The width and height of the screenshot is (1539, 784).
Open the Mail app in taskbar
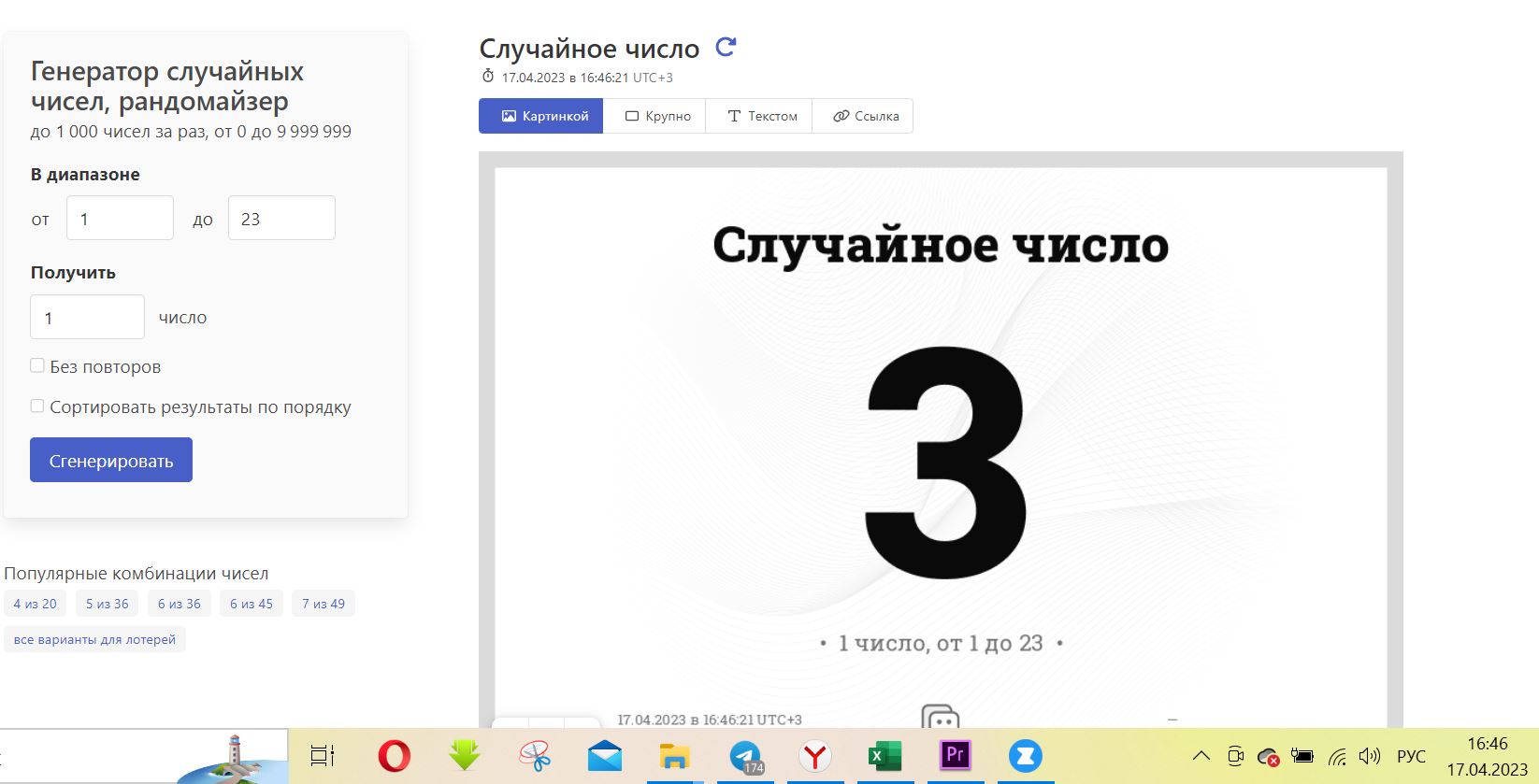click(x=605, y=756)
